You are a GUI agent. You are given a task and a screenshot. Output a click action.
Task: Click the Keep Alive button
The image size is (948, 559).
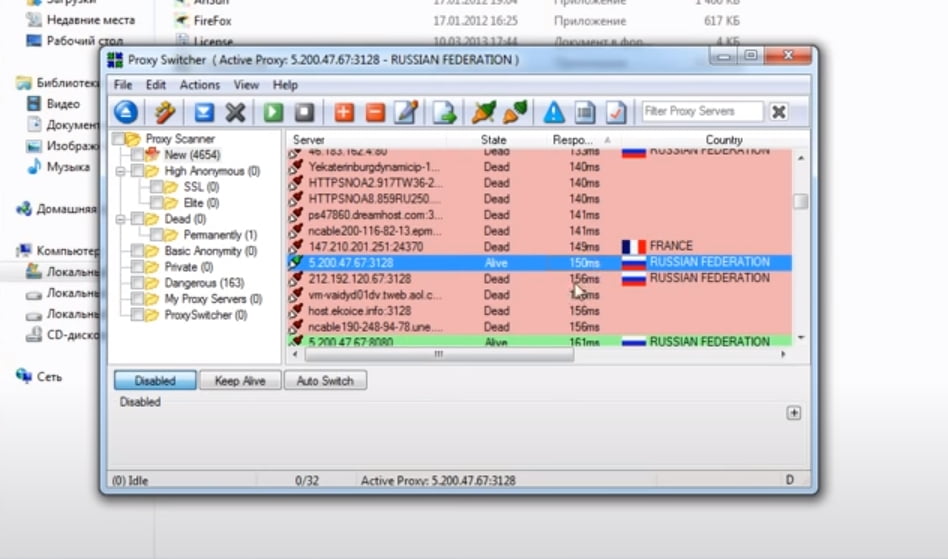(x=240, y=381)
